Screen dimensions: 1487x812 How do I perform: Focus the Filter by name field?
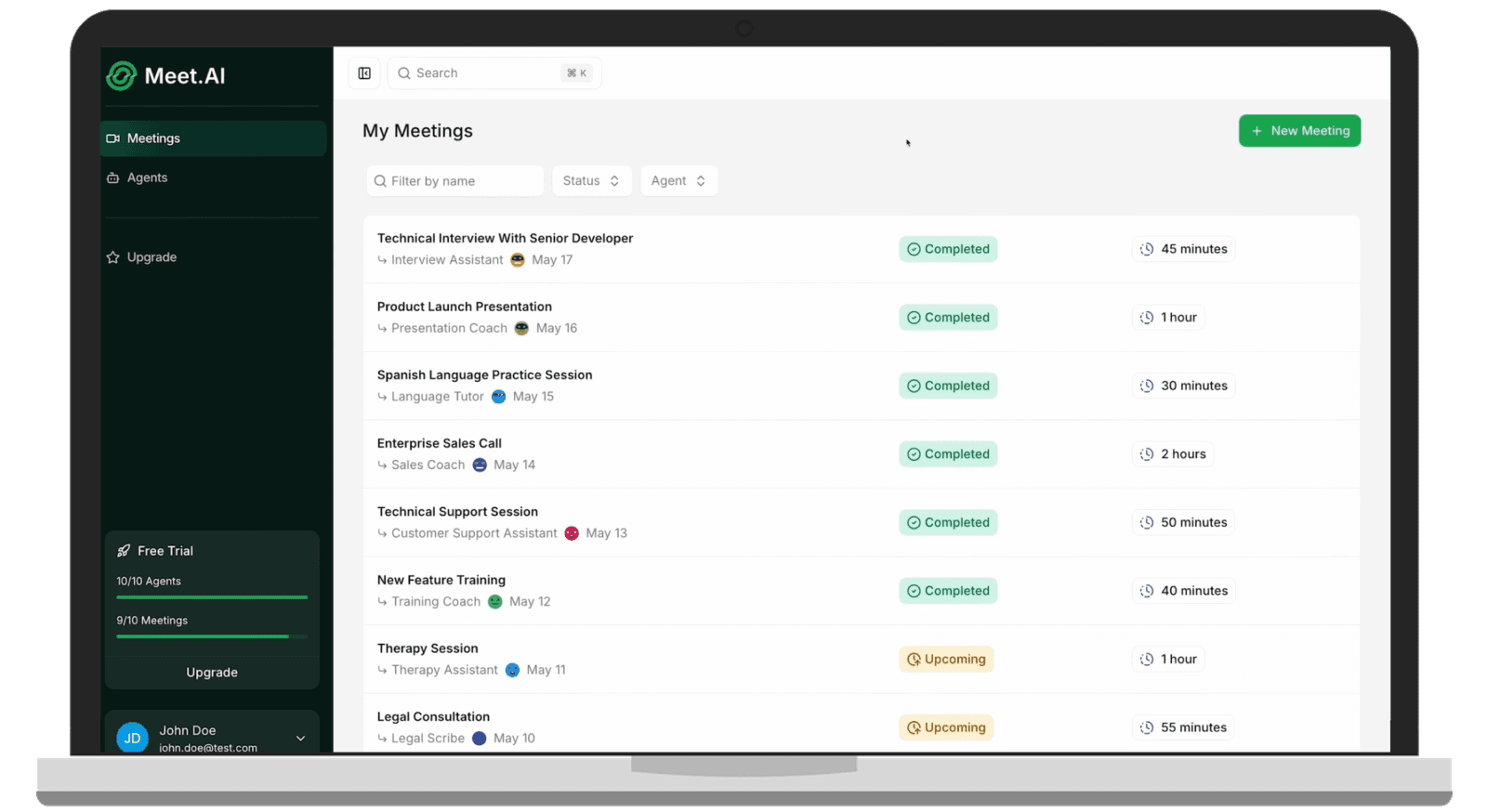pos(454,181)
